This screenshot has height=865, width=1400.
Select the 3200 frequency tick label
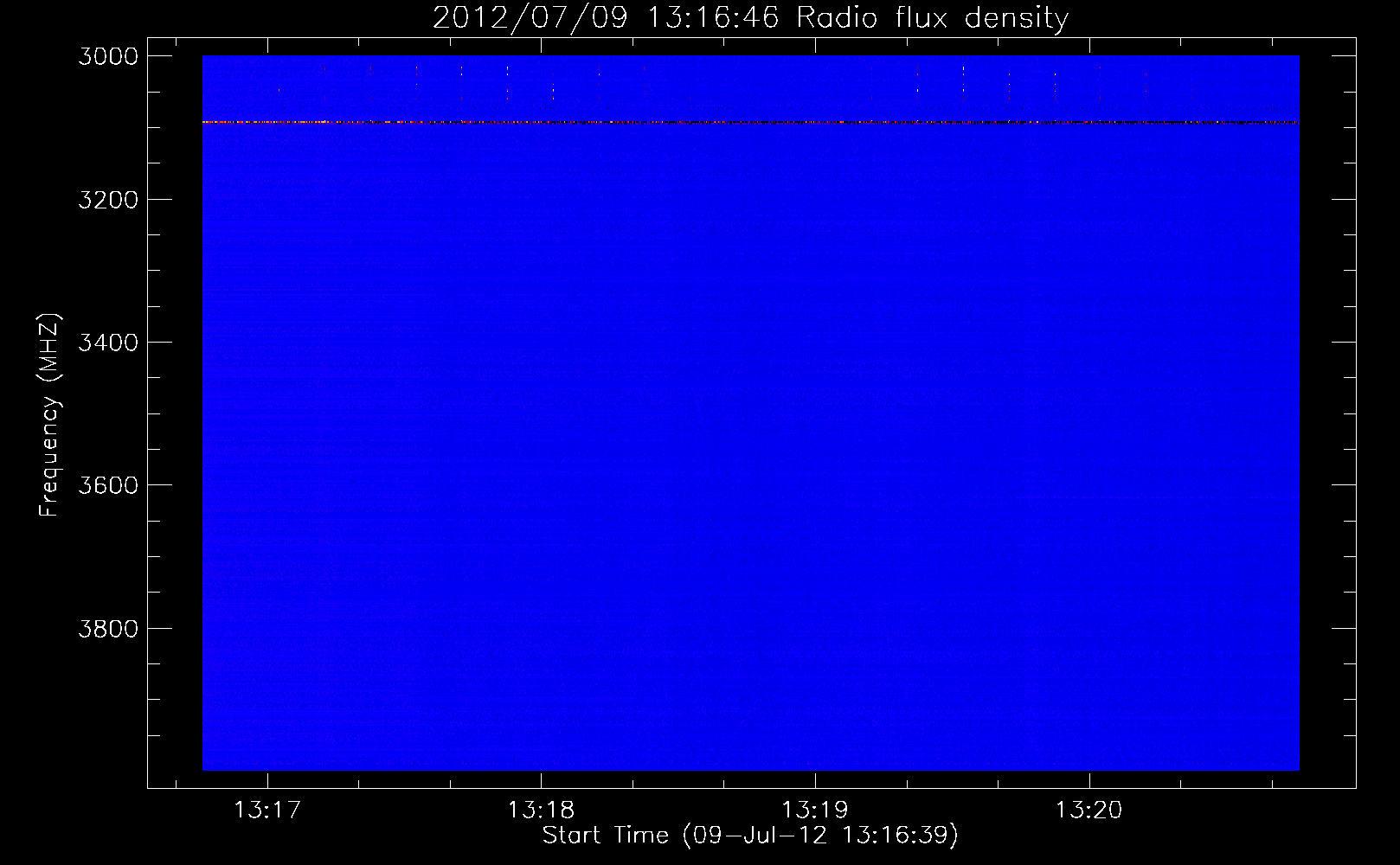point(108,200)
